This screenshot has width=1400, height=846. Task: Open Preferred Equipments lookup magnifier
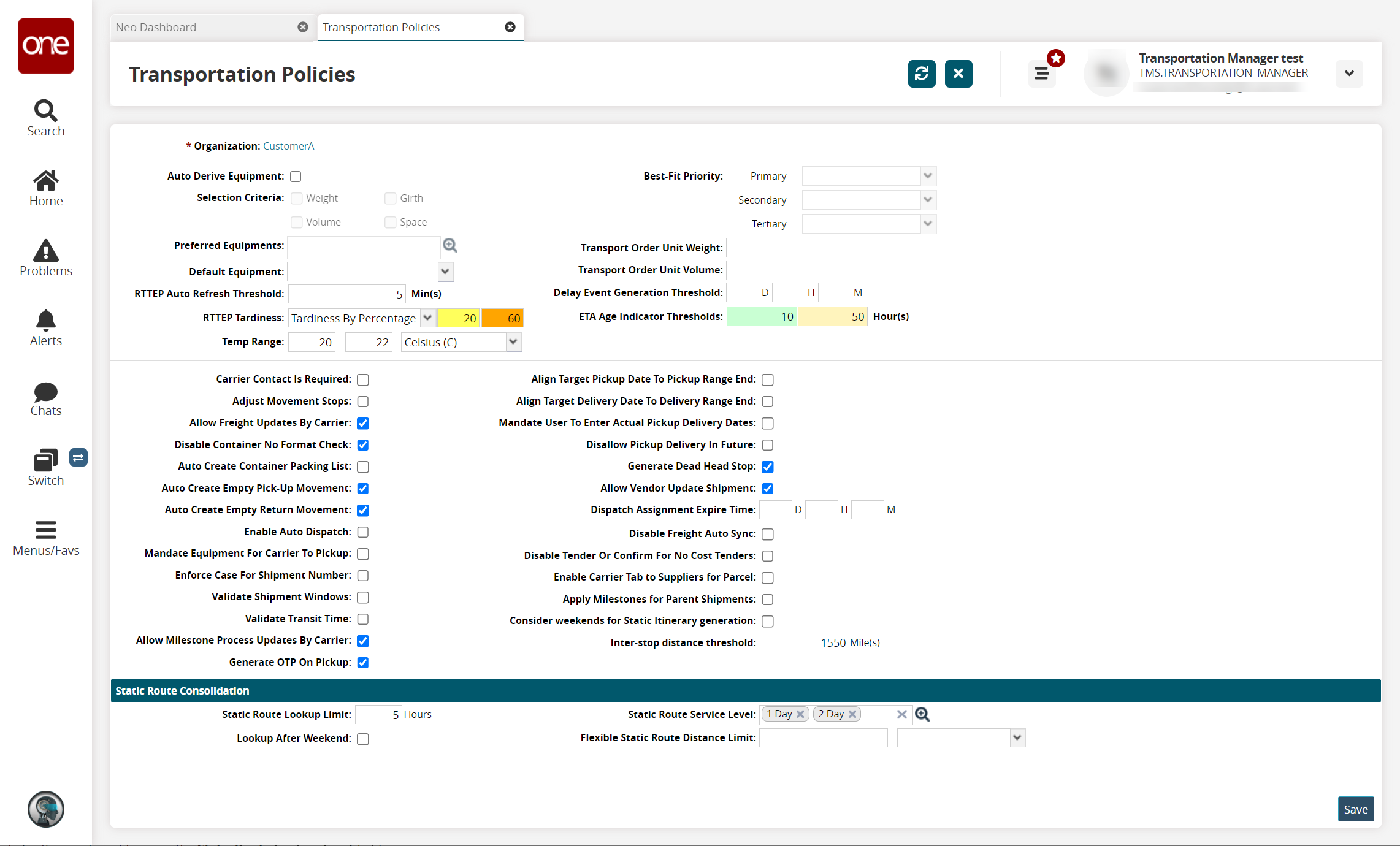click(450, 245)
